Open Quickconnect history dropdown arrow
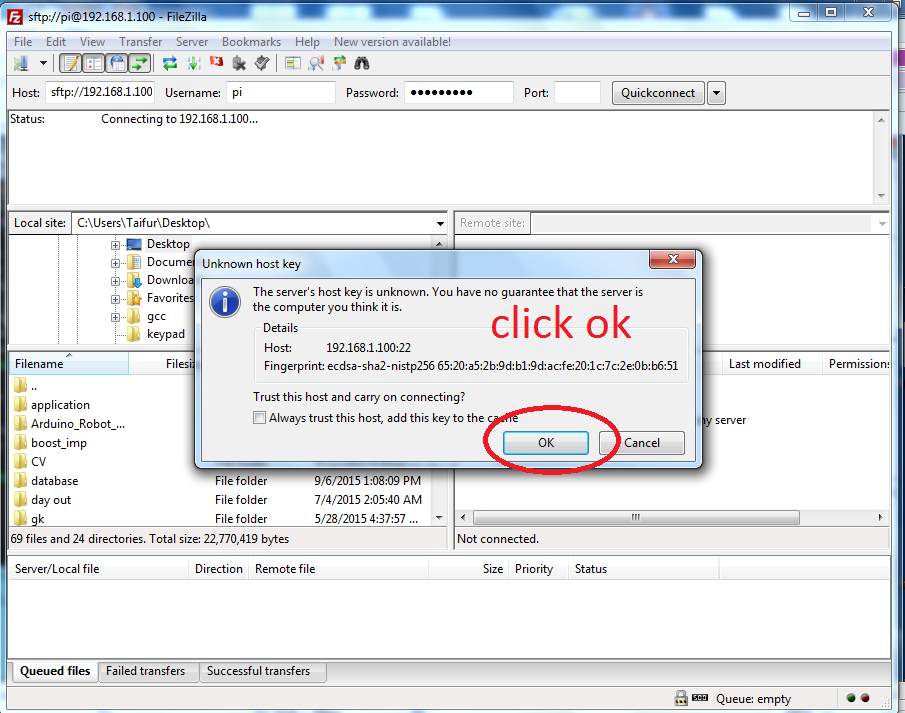The height and width of the screenshot is (713, 905). tap(716, 93)
